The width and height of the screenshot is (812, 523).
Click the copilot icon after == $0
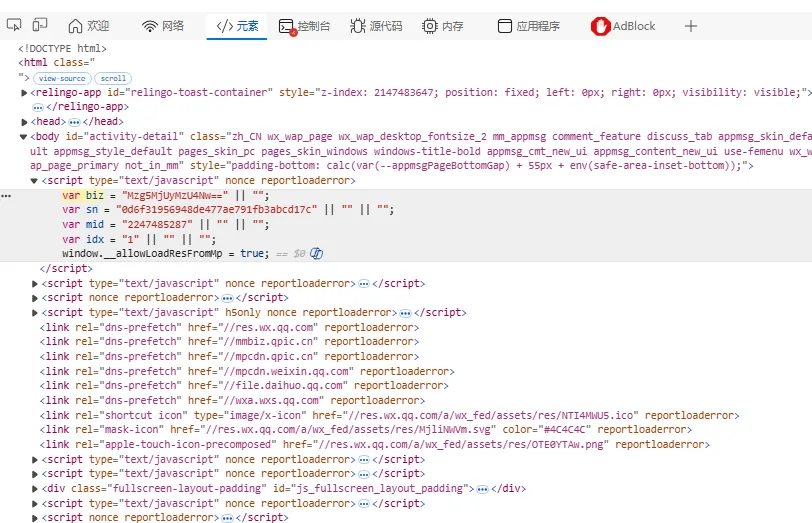click(x=316, y=253)
